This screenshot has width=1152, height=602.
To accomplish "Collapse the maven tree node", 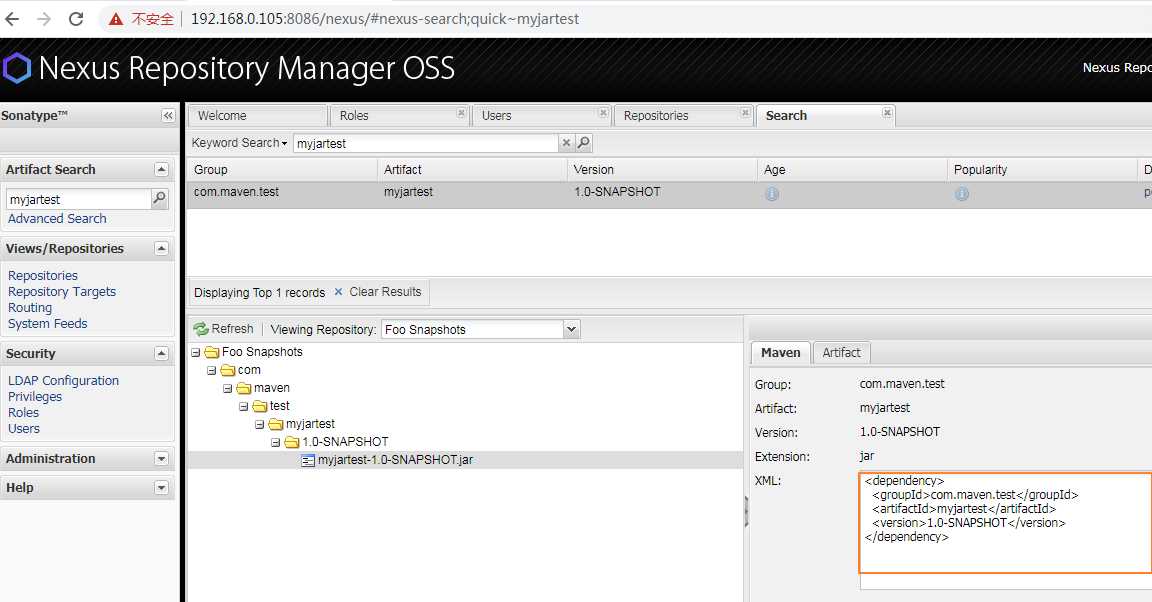I will pyautogui.click(x=228, y=389).
